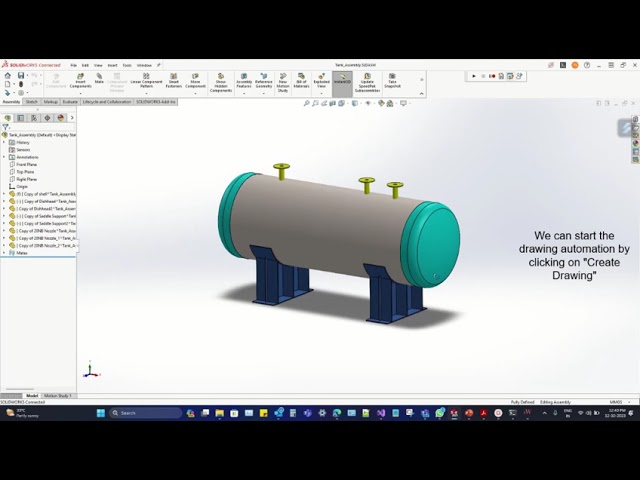640x480 pixels.
Task: Open Assembly Features tool
Action: tap(244, 81)
